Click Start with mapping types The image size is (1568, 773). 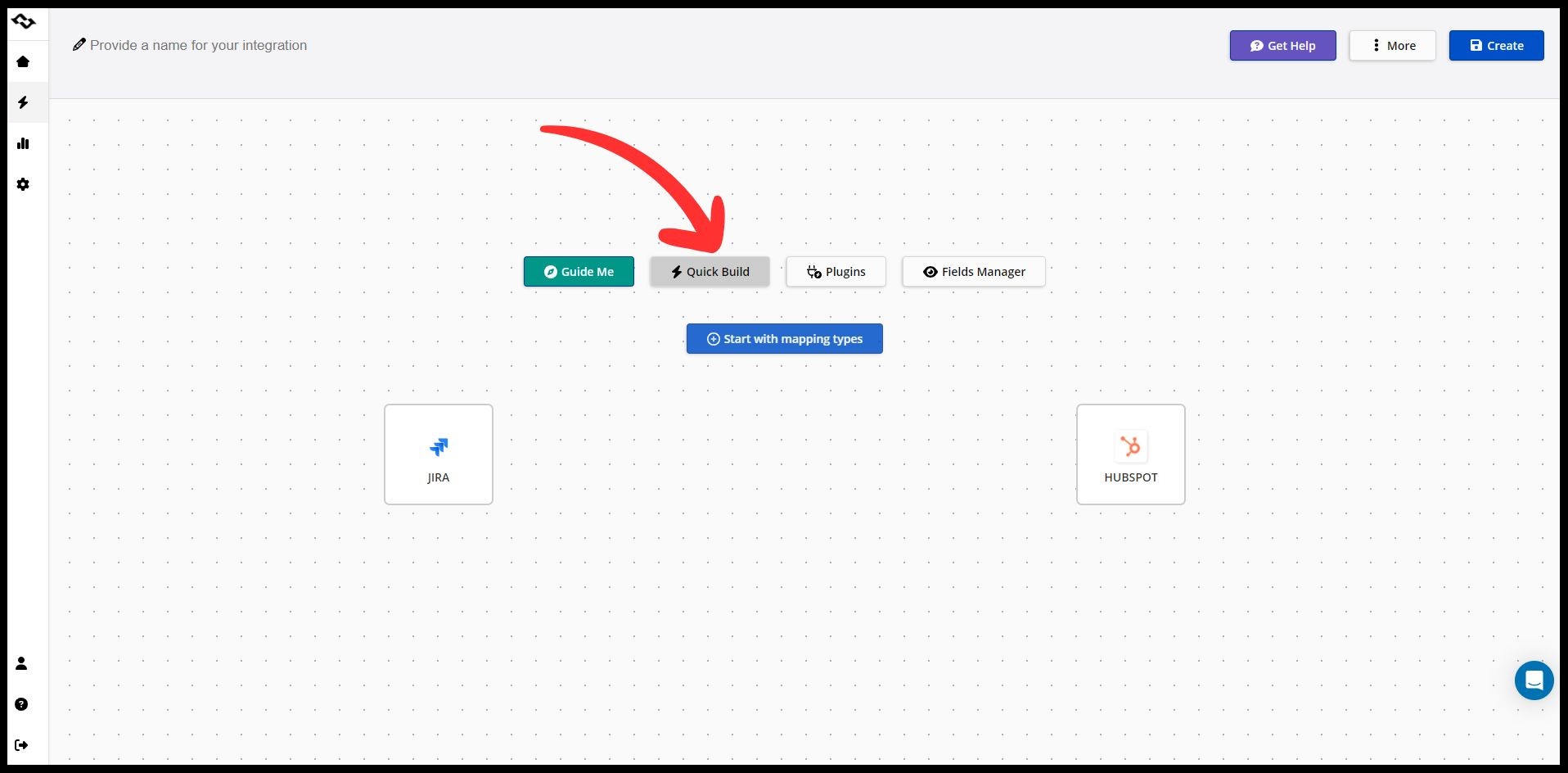784,339
